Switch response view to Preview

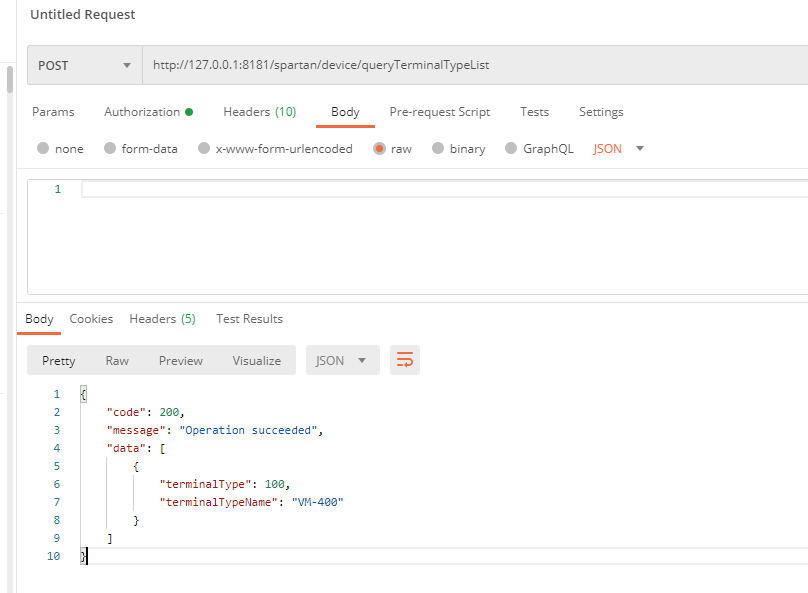tap(180, 361)
